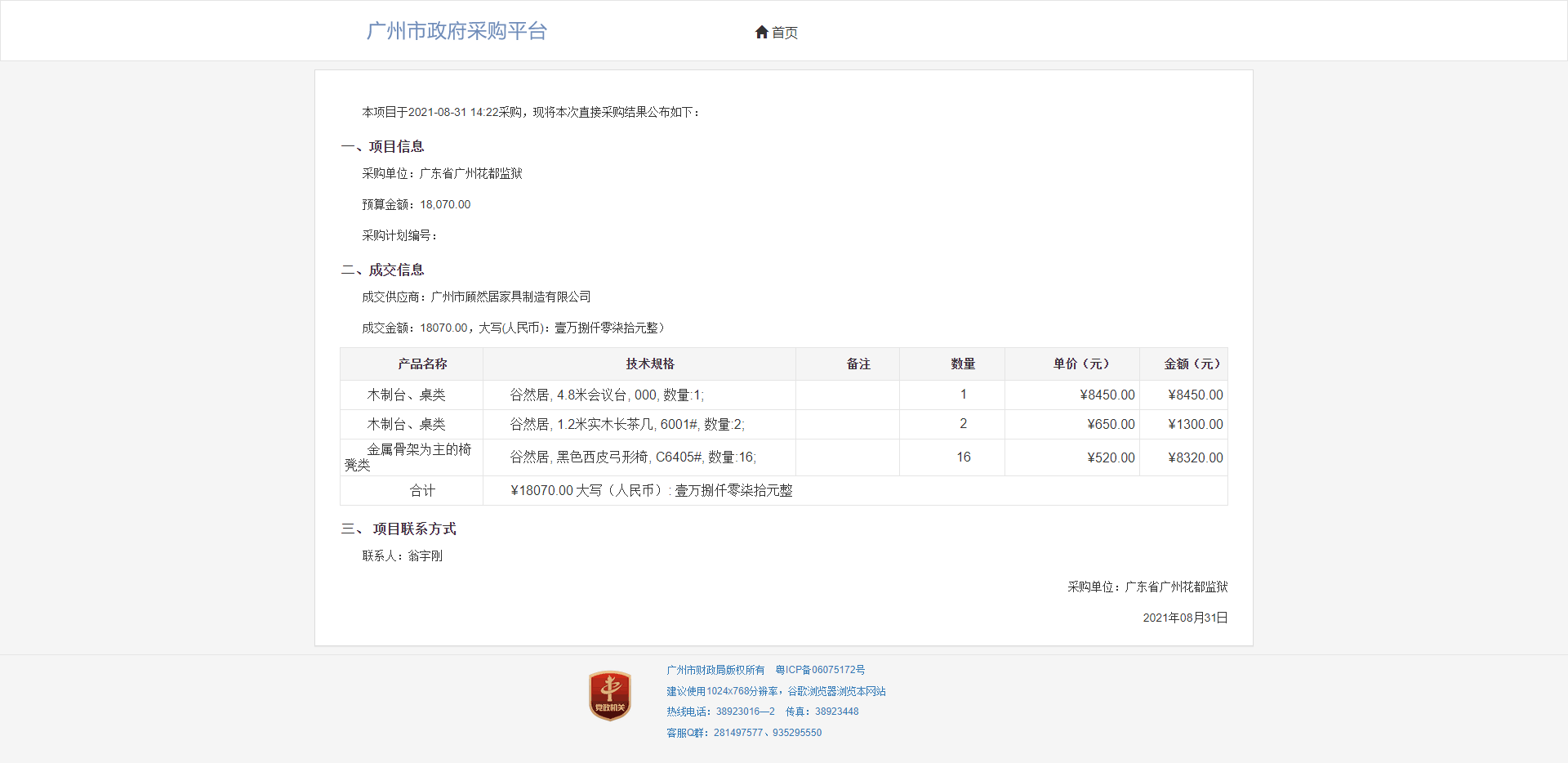Click the ¥18070.00 大写 total text
This screenshot has height=763, width=1568.
652,490
